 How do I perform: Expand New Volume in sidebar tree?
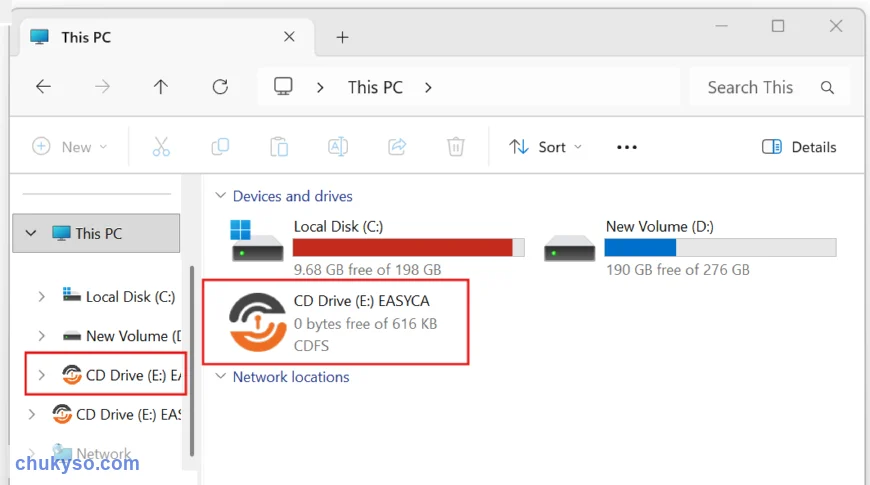tap(42, 336)
